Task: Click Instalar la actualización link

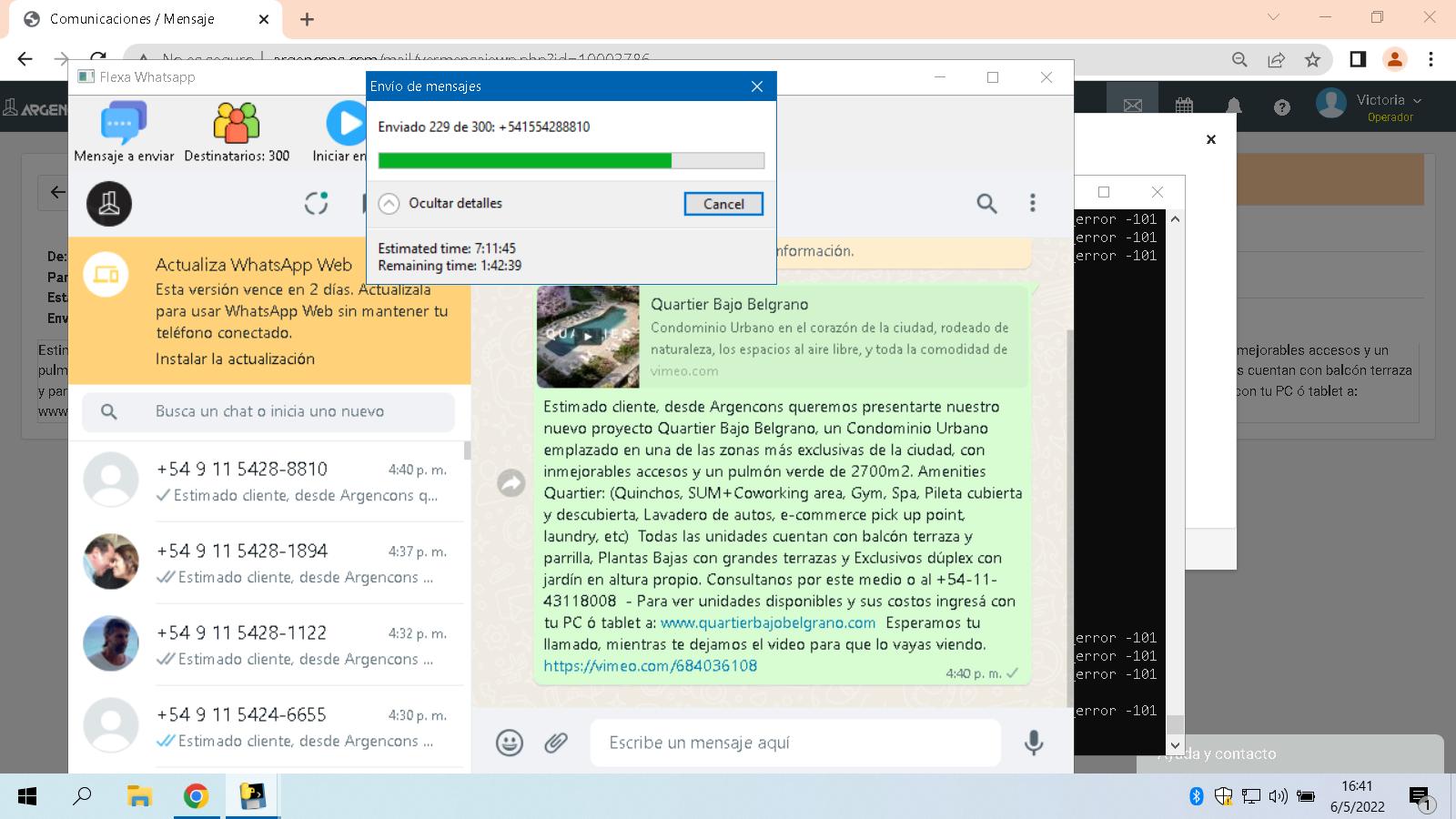Action: pyautogui.click(x=235, y=359)
